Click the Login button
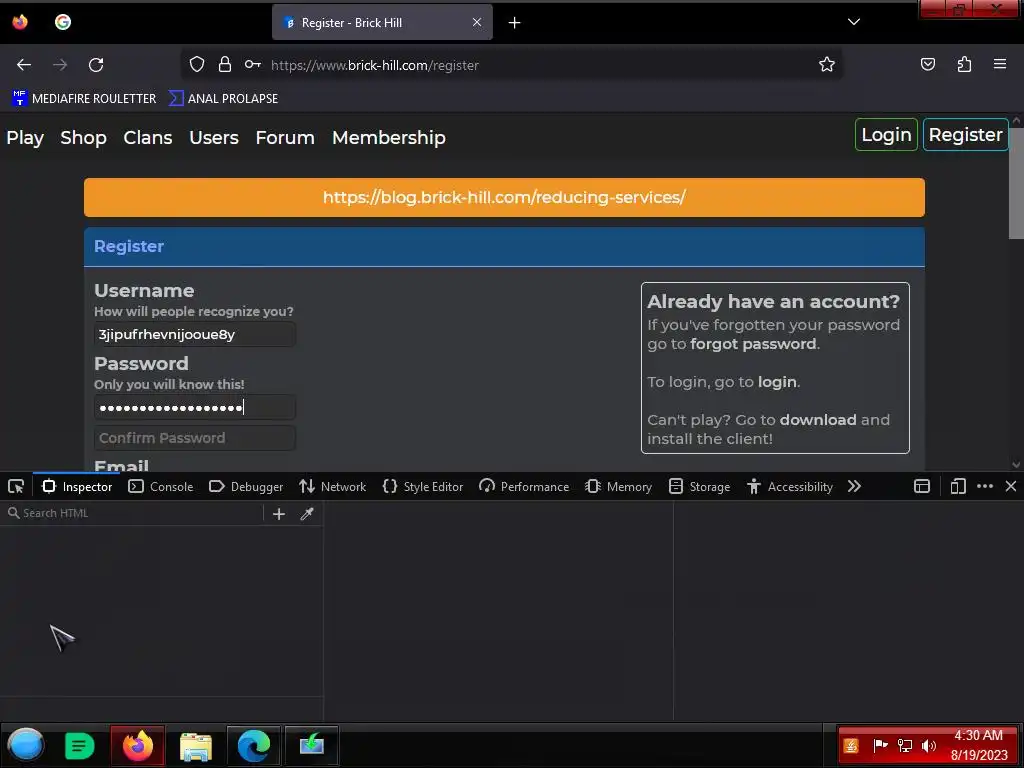Screen dimensions: 1024x768 point(886,135)
